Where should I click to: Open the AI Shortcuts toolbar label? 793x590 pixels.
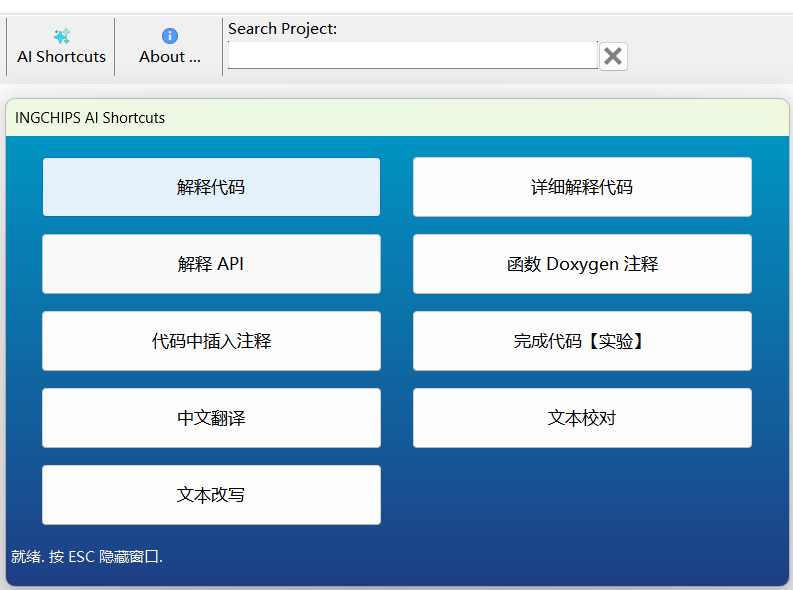61,57
